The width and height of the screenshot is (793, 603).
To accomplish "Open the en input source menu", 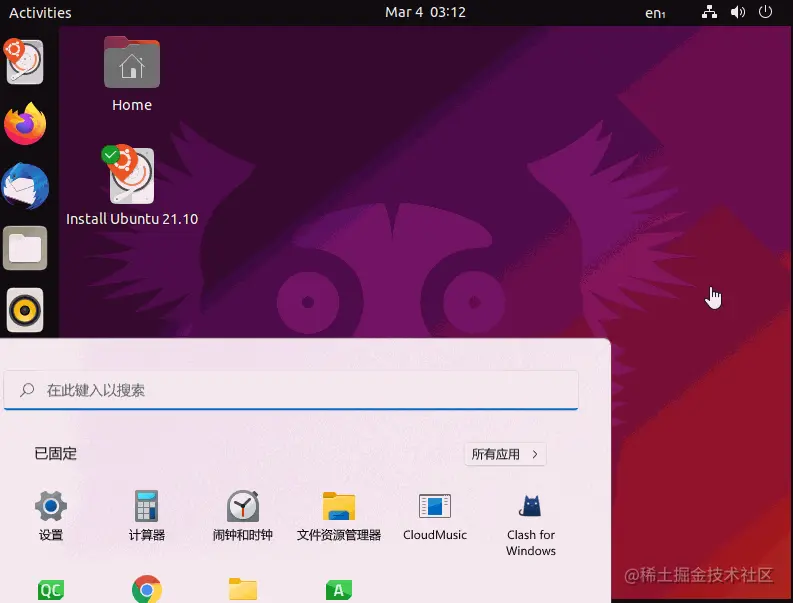I will [655, 13].
